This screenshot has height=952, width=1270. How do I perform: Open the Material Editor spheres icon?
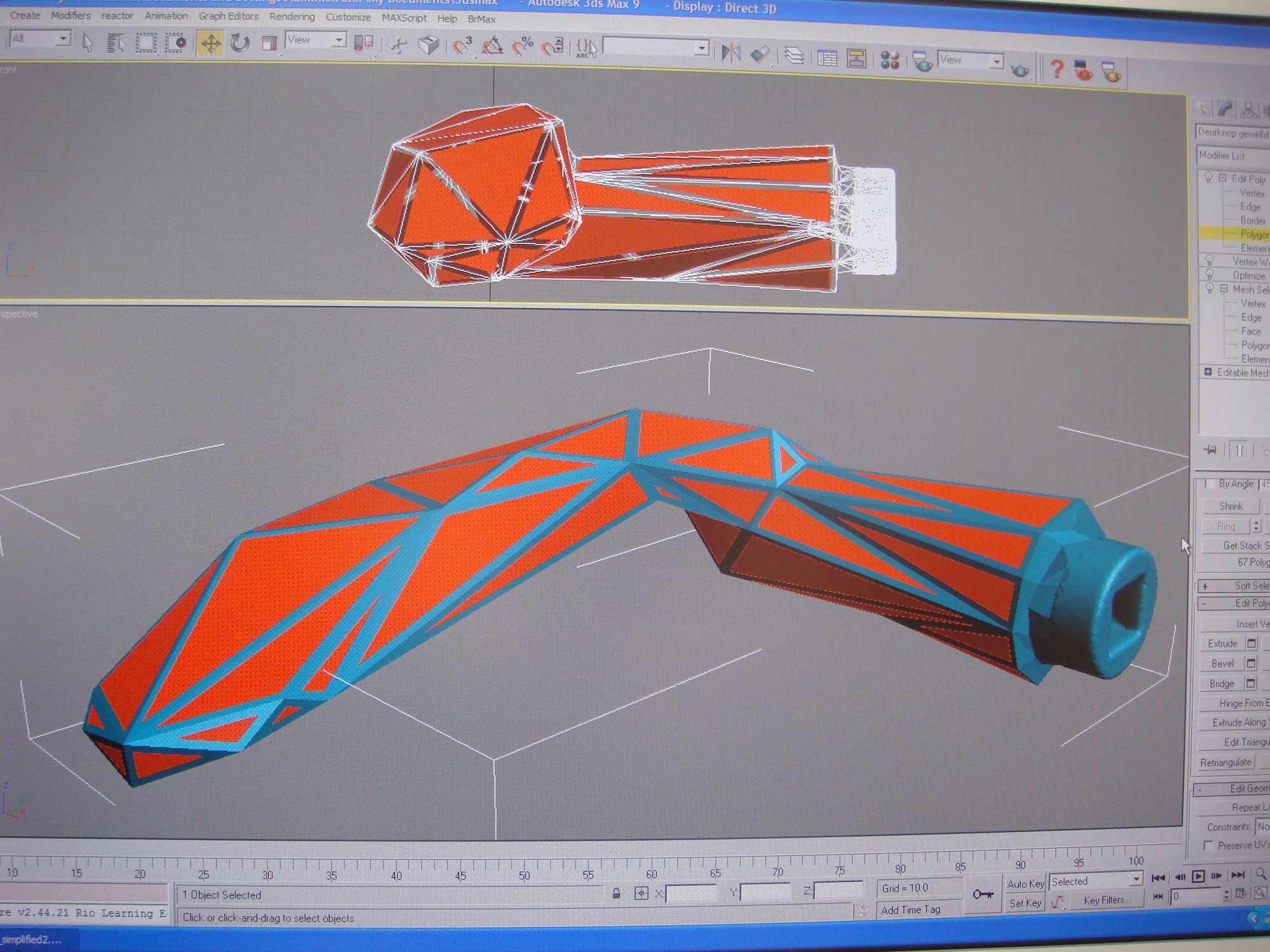[890, 60]
